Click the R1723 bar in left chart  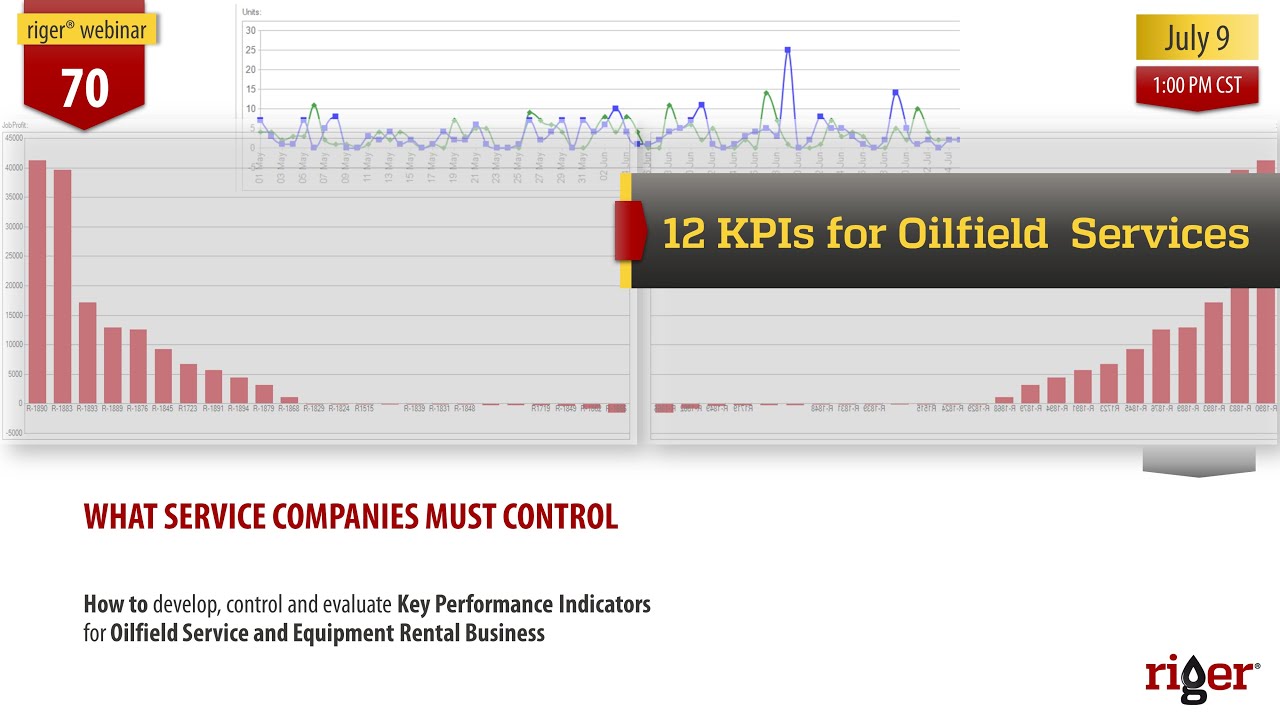tap(188, 383)
